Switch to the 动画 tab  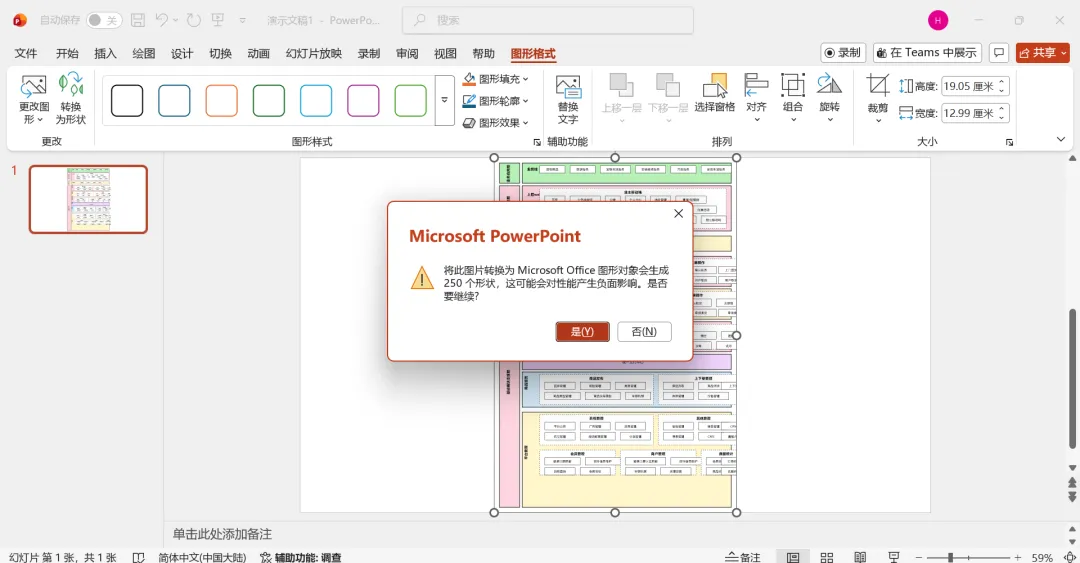[258, 54]
